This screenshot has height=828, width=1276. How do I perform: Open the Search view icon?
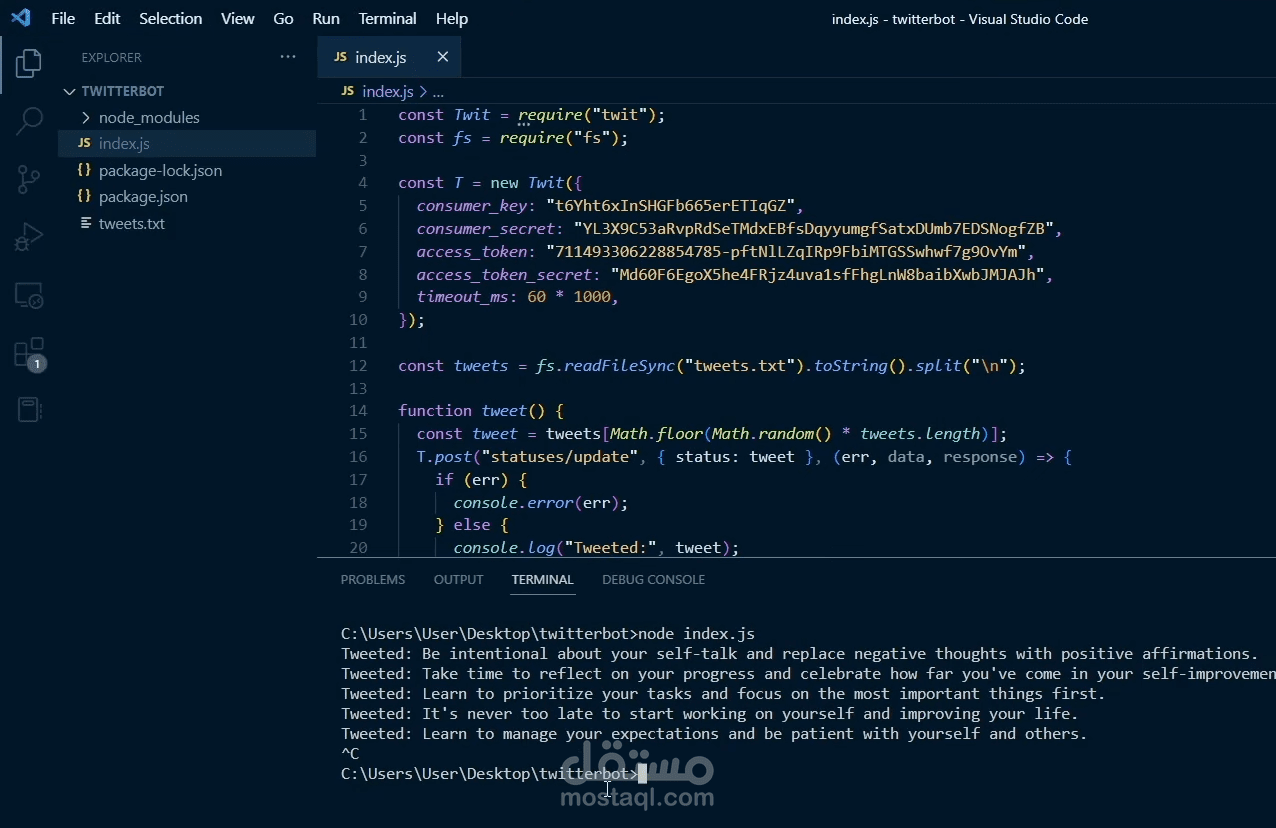pos(29,121)
